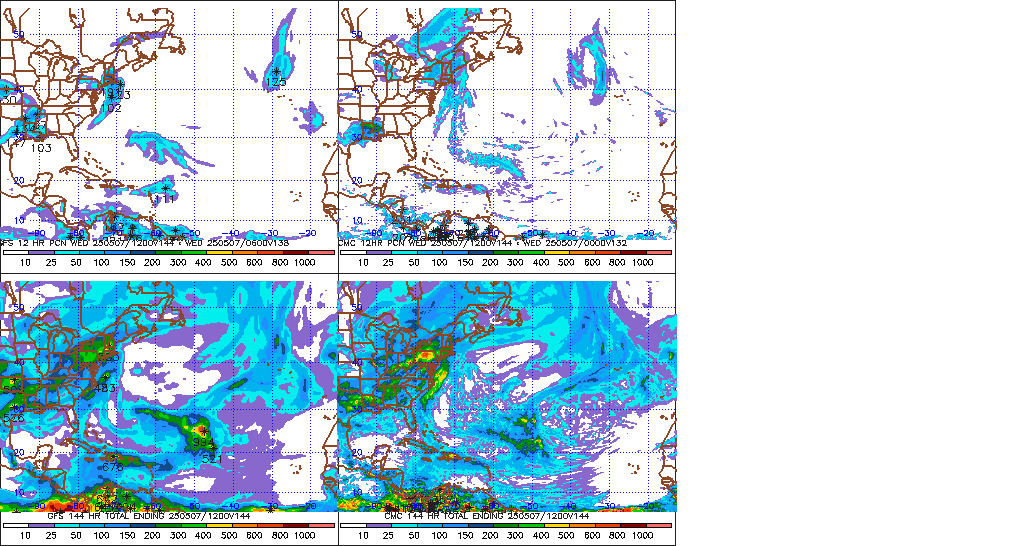Click the asterisk marker above 111 label

pyautogui.click(x=166, y=188)
